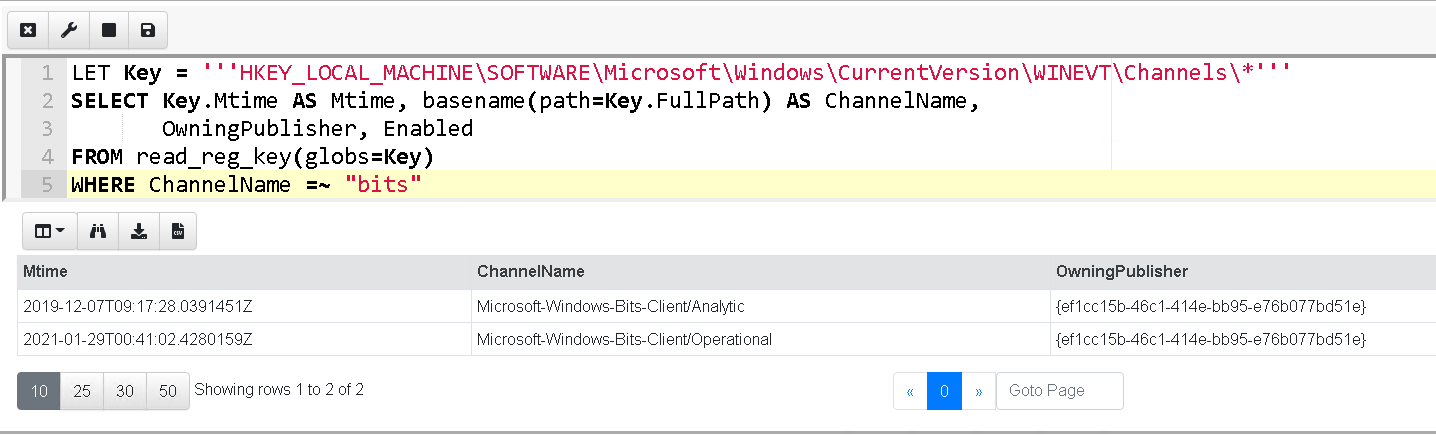Open the column visibility dropdown
The image size is (1436, 436).
point(49,231)
